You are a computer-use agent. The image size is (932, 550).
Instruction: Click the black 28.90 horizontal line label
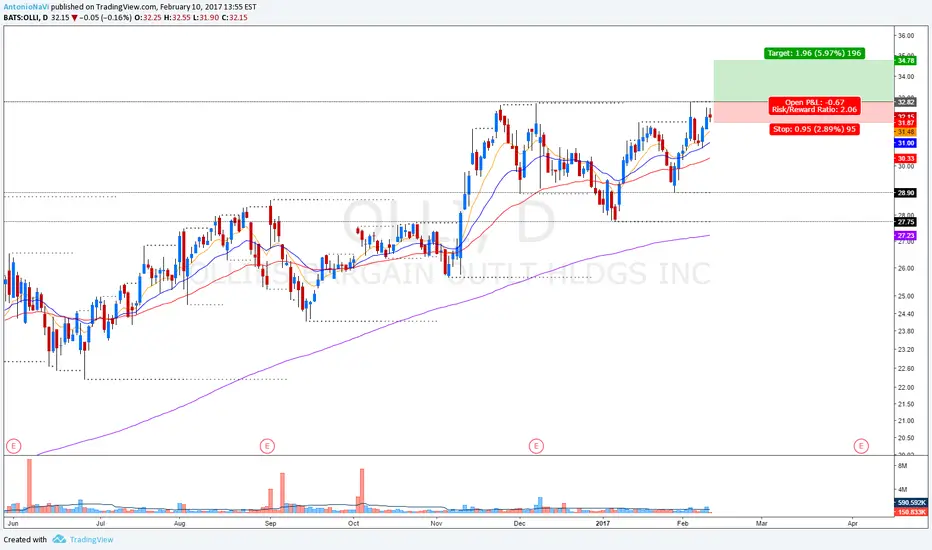[x=905, y=193]
